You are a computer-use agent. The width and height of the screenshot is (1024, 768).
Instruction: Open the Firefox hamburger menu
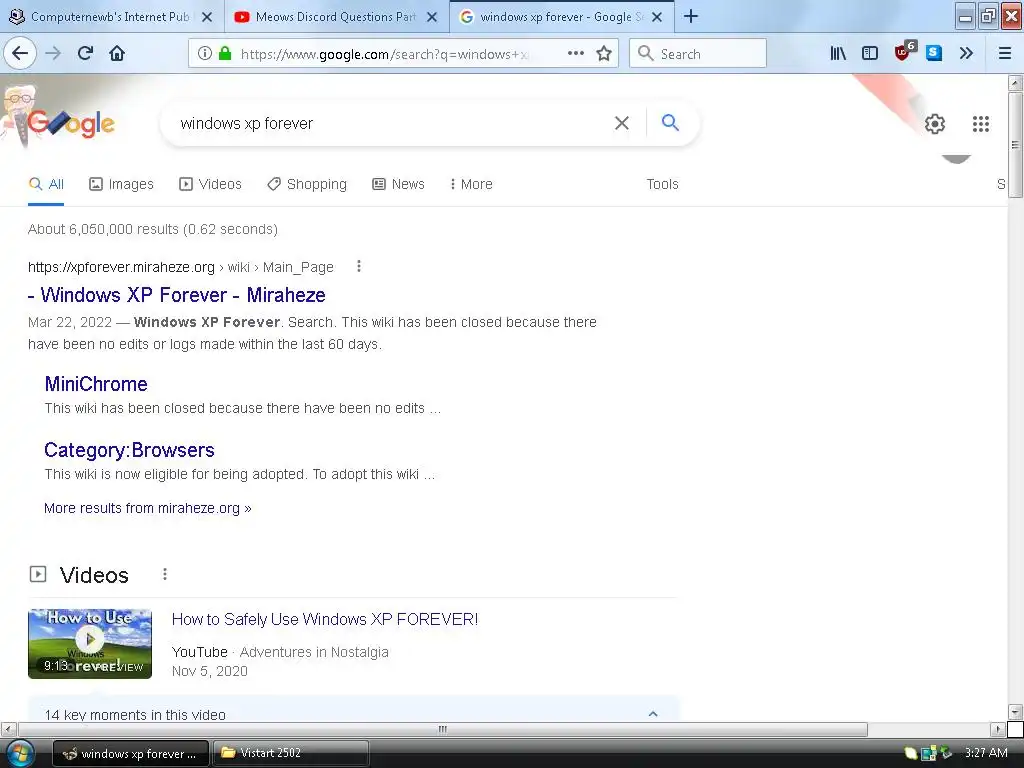click(1005, 53)
